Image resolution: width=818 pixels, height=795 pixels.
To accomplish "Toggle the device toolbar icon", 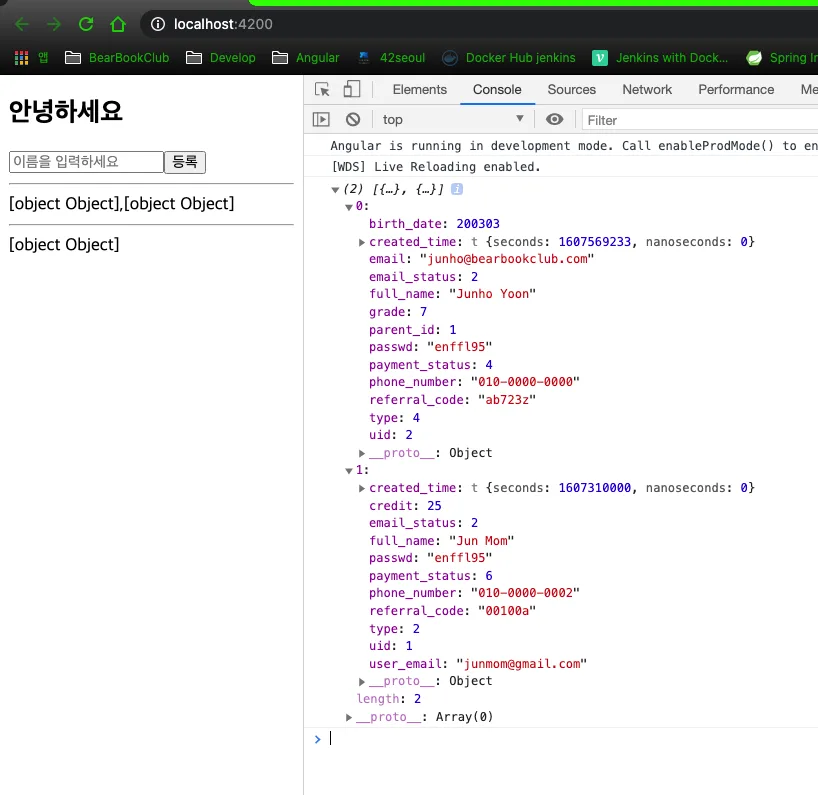I will (352, 89).
